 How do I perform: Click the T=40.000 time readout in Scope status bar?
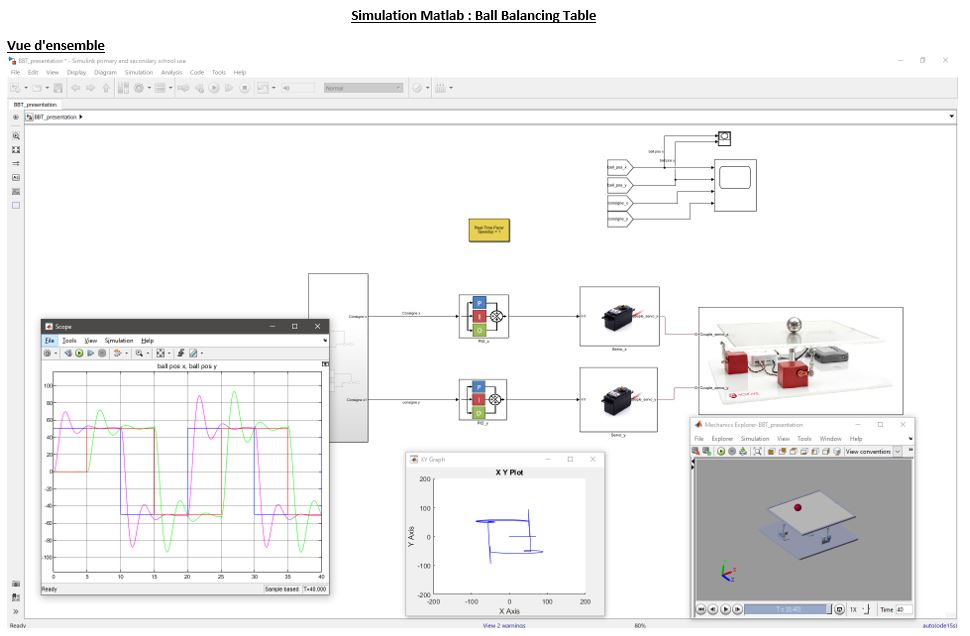(x=314, y=589)
